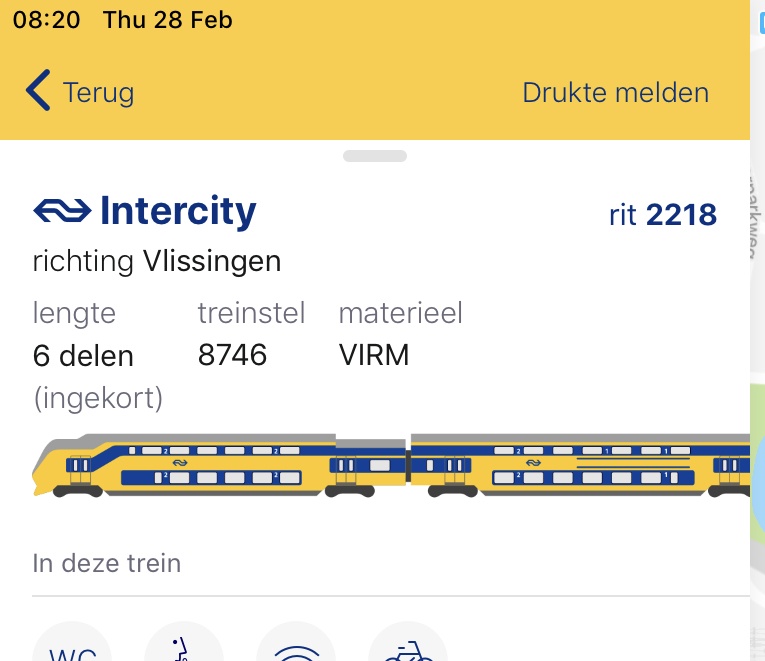Tap ride number rit 2218

pos(662,215)
